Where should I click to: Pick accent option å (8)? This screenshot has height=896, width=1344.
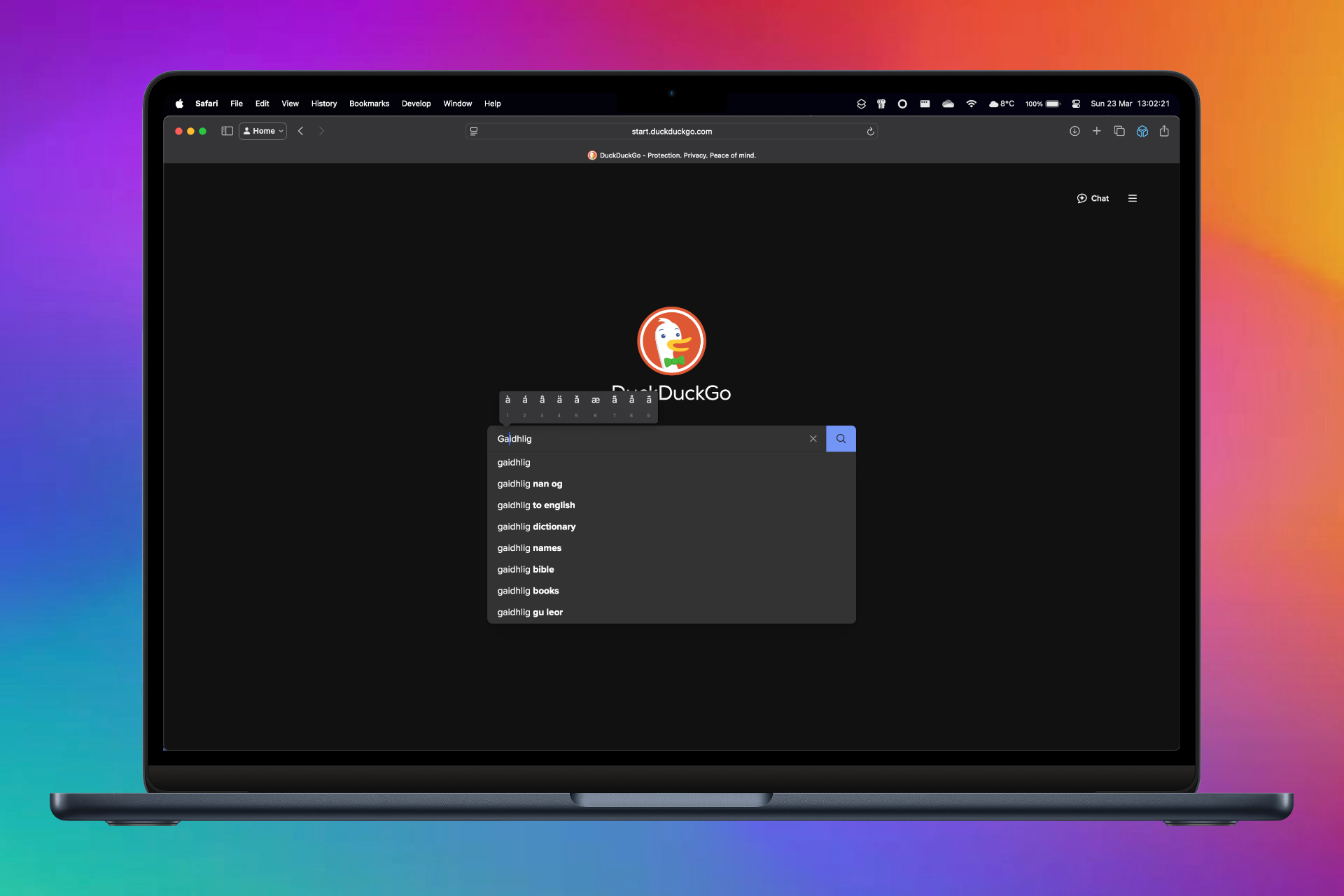point(631,406)
